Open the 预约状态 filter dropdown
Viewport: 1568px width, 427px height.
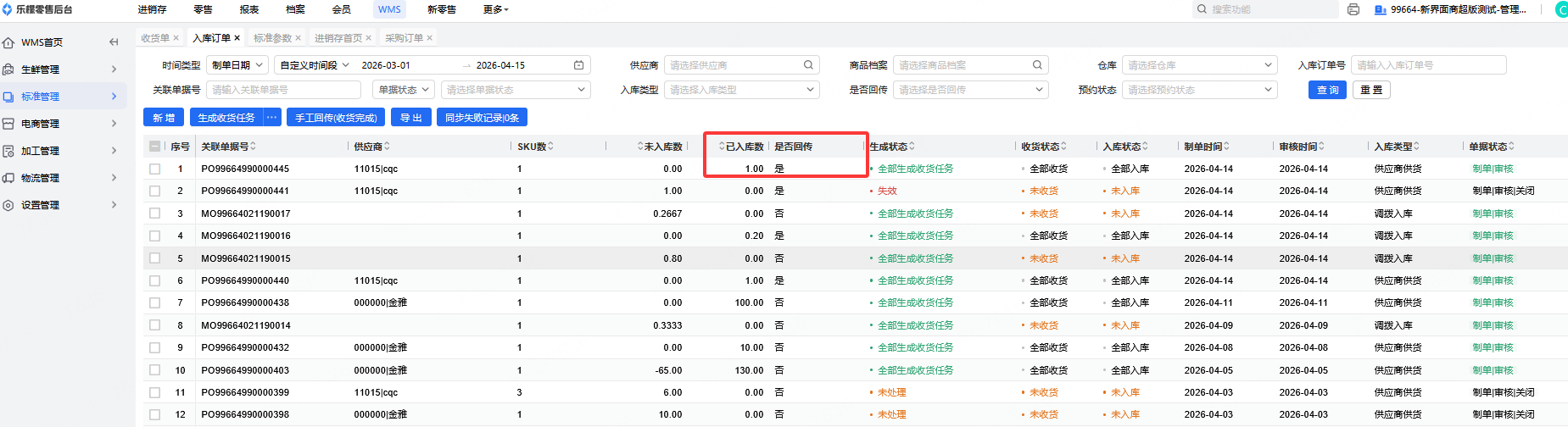(x=1199, y=90)
